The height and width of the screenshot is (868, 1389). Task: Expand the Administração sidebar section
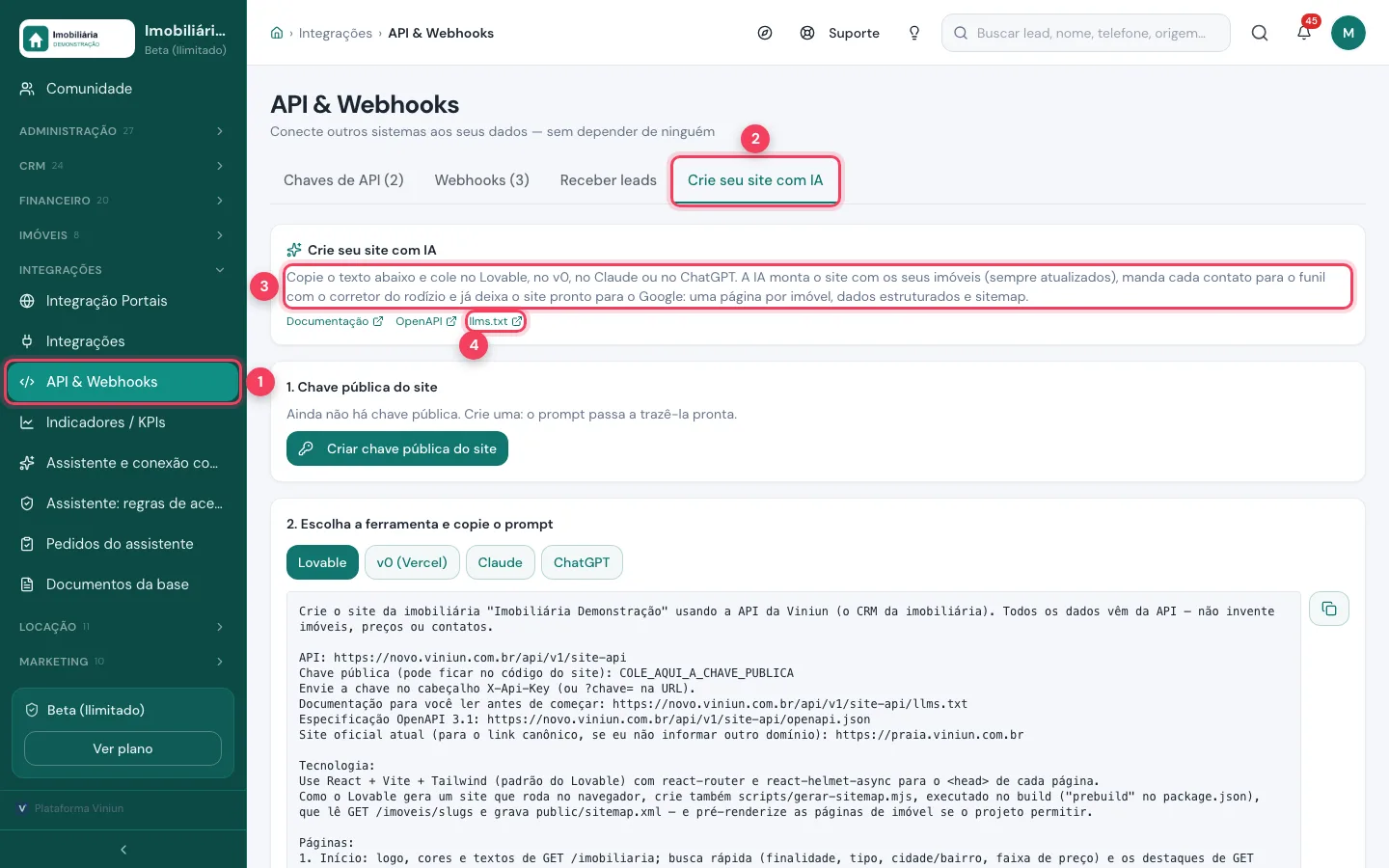(x=123, y=131)
